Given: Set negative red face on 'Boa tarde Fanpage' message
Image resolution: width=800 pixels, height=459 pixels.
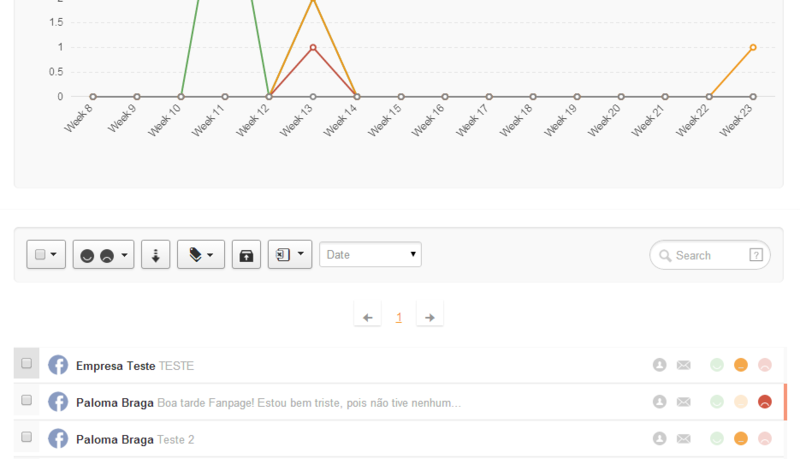Looking at the screenshot, I should [x=765, y=402].
